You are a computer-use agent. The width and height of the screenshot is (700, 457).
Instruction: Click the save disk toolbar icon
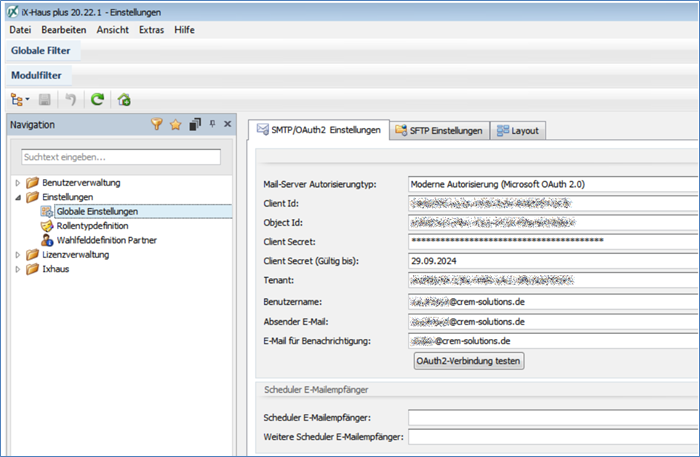[46, 100]
